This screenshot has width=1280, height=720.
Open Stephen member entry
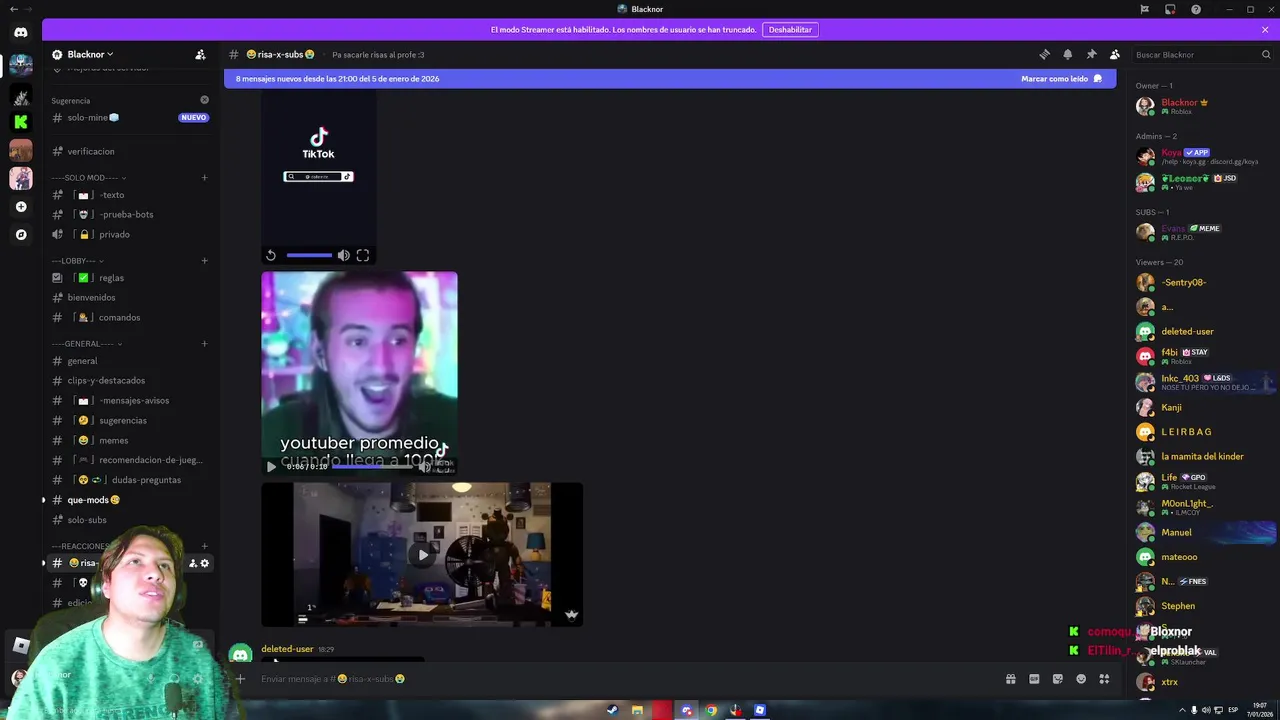tap(1203, 606)
